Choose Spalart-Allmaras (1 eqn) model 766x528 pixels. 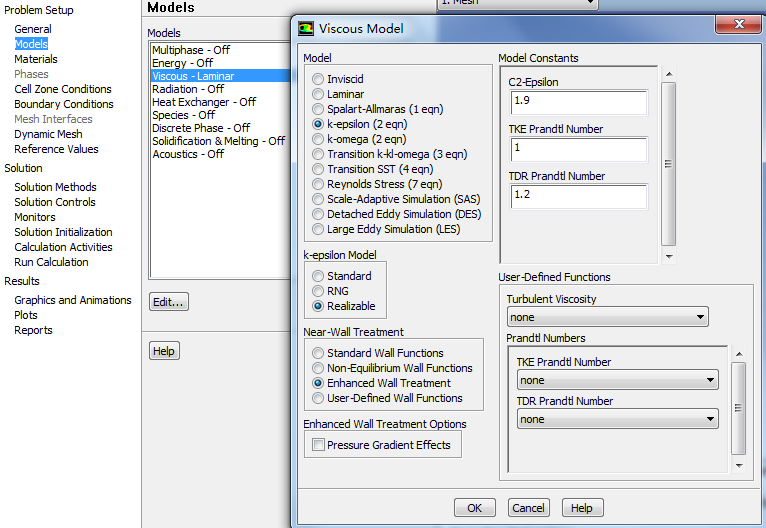point(318,109)
